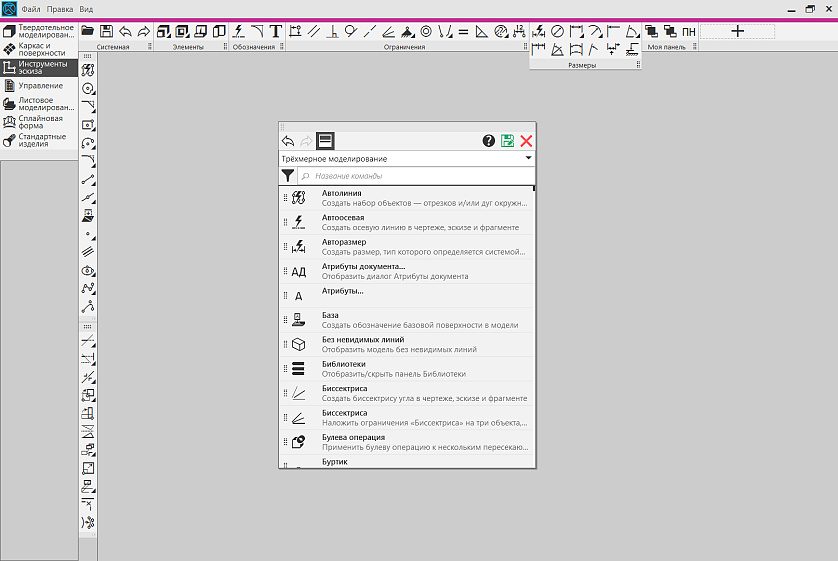838x561 pixels.
Task: Click the Название команды search field
Action: tap(416, 176)
